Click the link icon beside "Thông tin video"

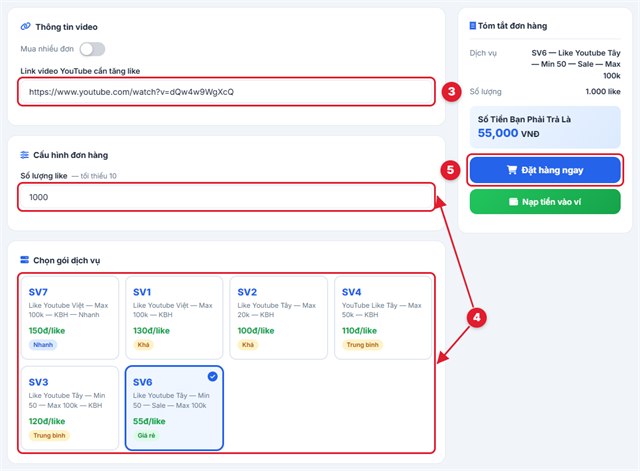pos(25,27)
